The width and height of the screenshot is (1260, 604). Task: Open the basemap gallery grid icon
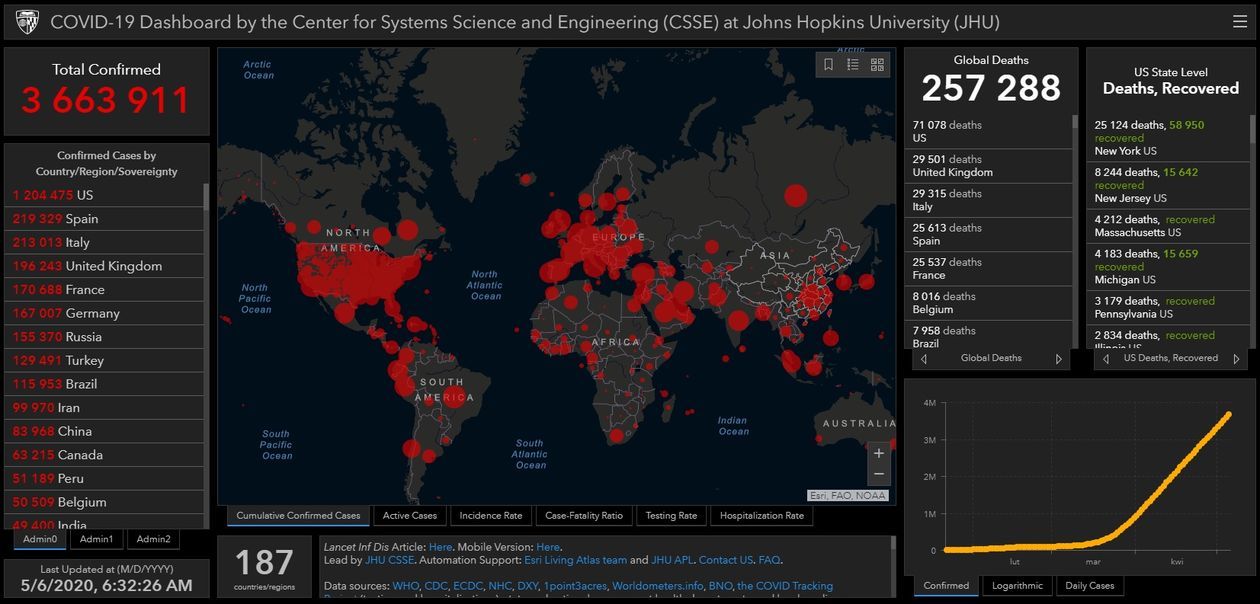[877, 65]
